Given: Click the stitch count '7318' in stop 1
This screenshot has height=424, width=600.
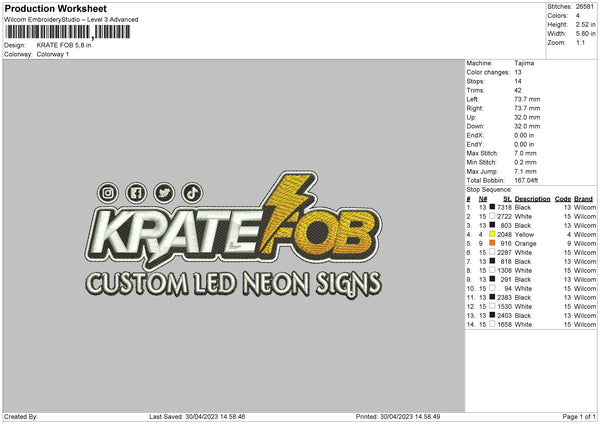Looking at the screenshot, I should click(x=504, y=207).
